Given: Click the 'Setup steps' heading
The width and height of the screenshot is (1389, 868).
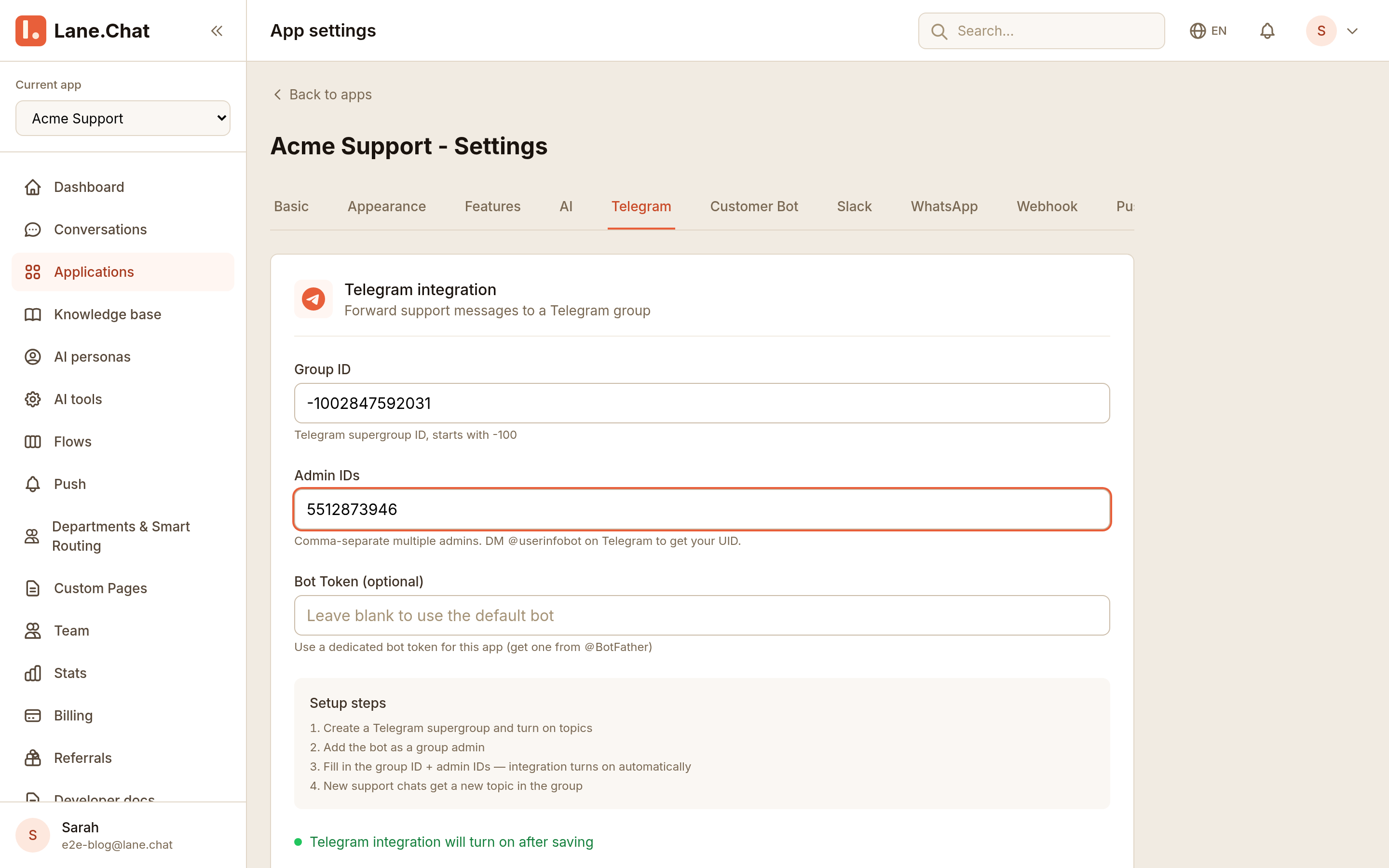Looking at the screenshot, I should pos(348,703).
